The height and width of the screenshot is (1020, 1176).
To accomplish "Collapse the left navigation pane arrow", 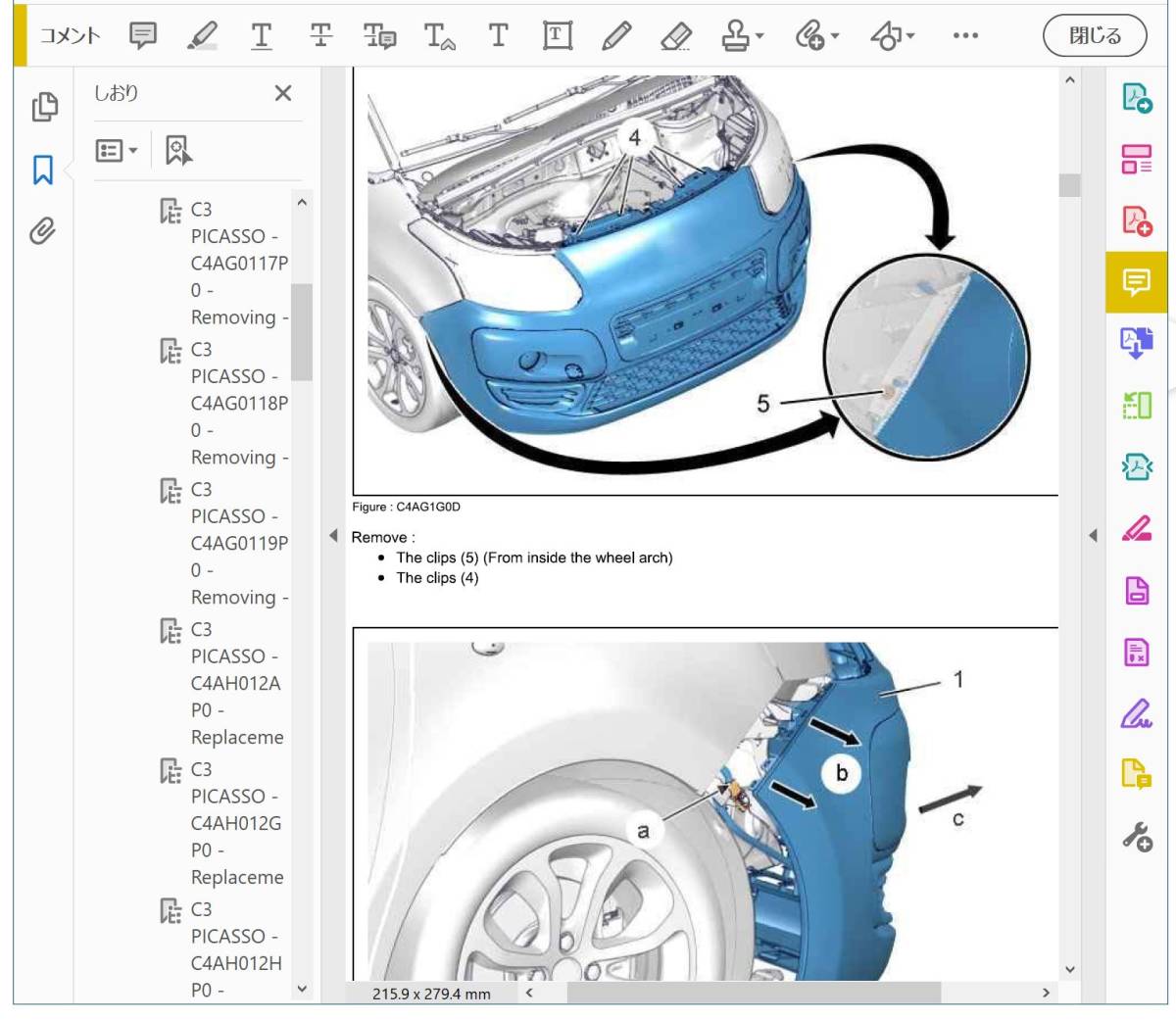I will pyautogui.click(x=333, y=536).
